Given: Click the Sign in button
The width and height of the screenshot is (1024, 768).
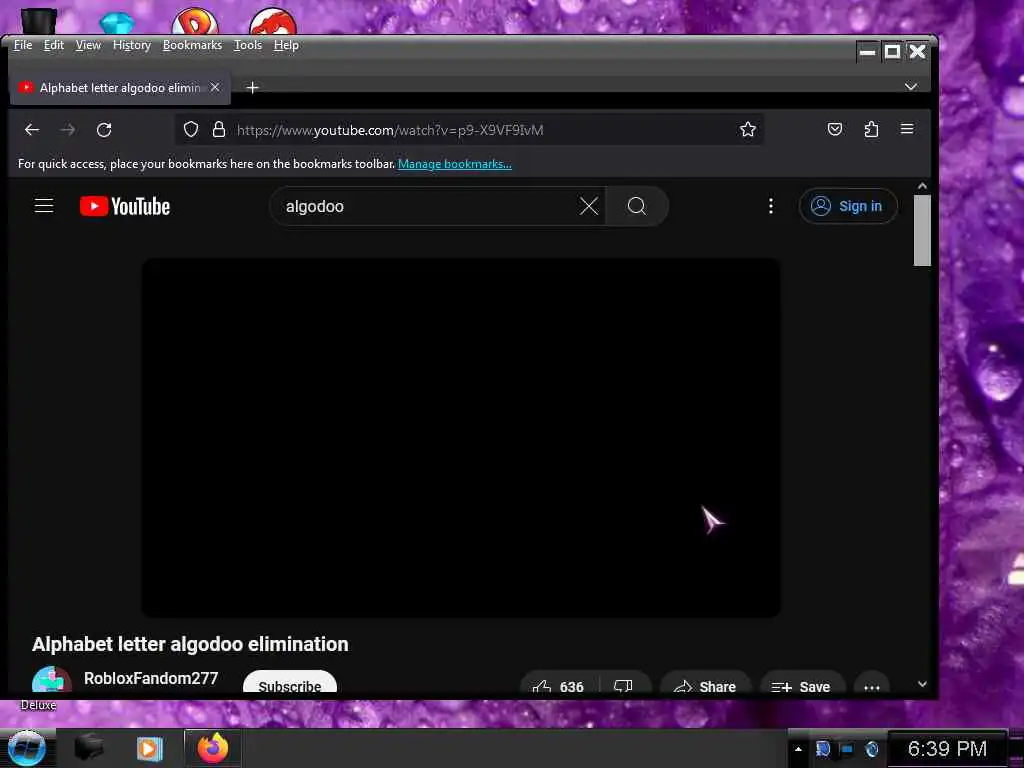Looking at the screenshot, I should 848,206.
